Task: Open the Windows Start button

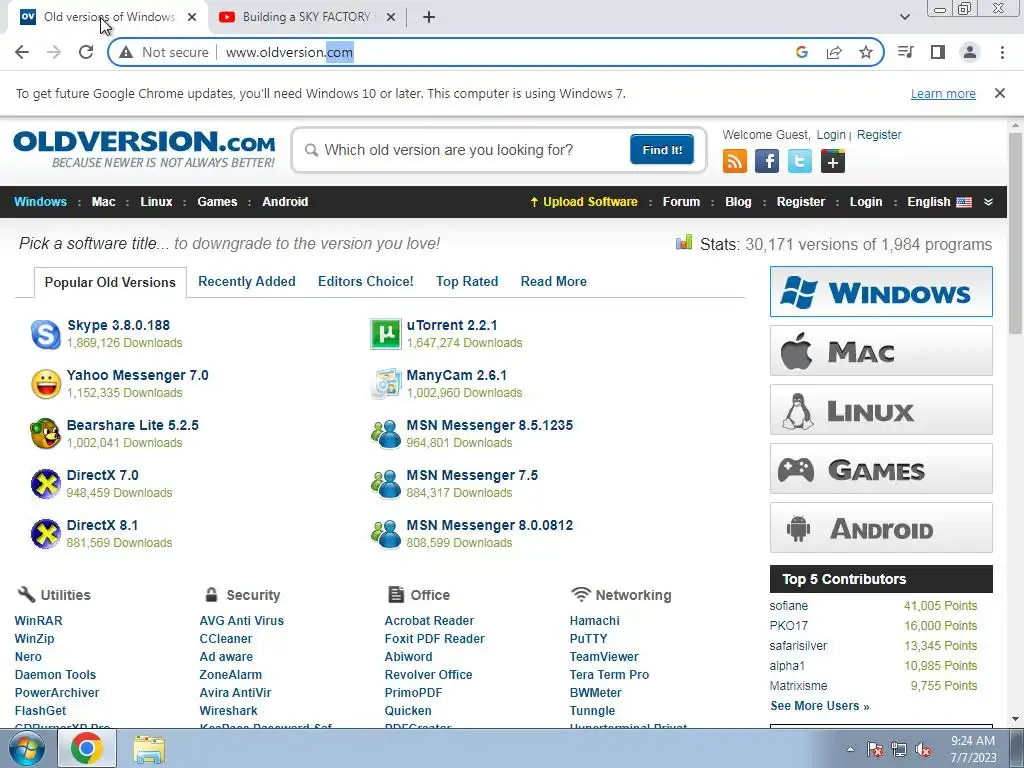Action: [27, 748]
